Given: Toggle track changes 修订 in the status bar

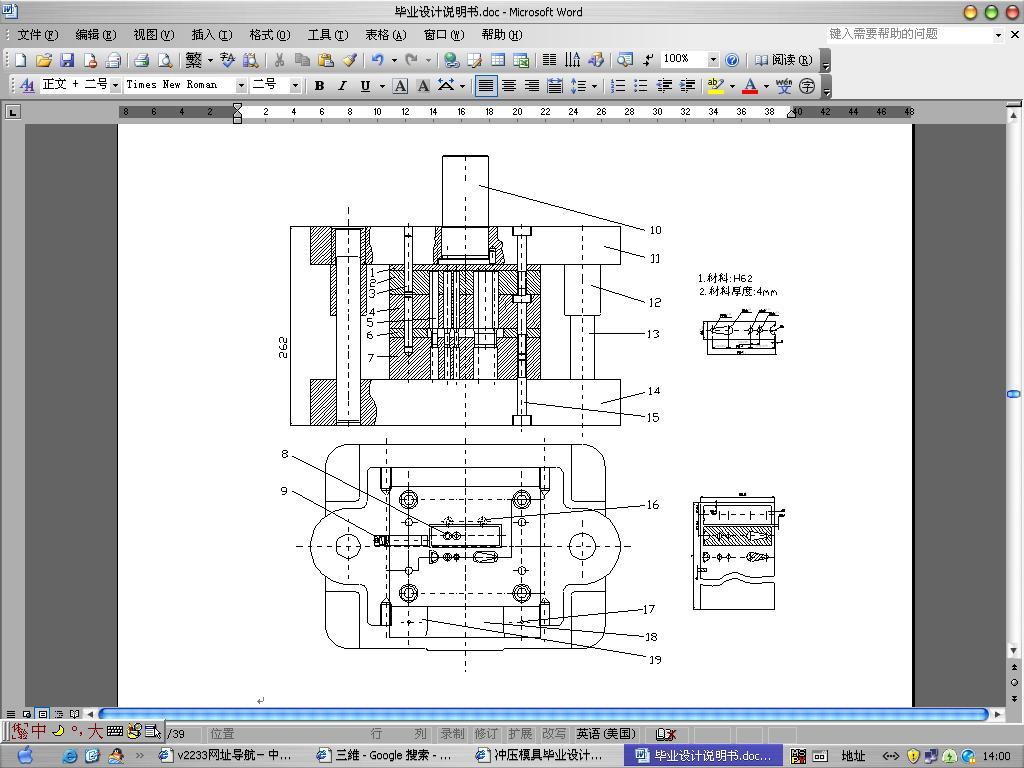Looking at the screenshot, I should click(x=486, y=733).
